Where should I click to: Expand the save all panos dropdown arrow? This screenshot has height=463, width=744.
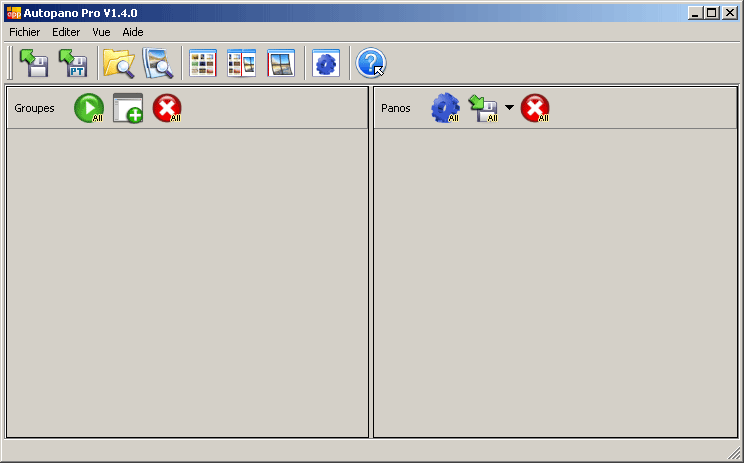pos(509,108)
